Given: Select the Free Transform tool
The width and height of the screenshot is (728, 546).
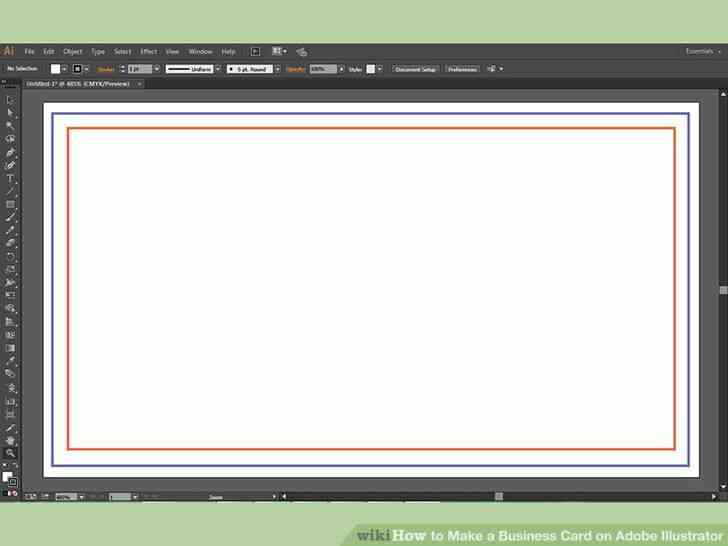Looking at the screenshot, I should (x=10, y=295).
